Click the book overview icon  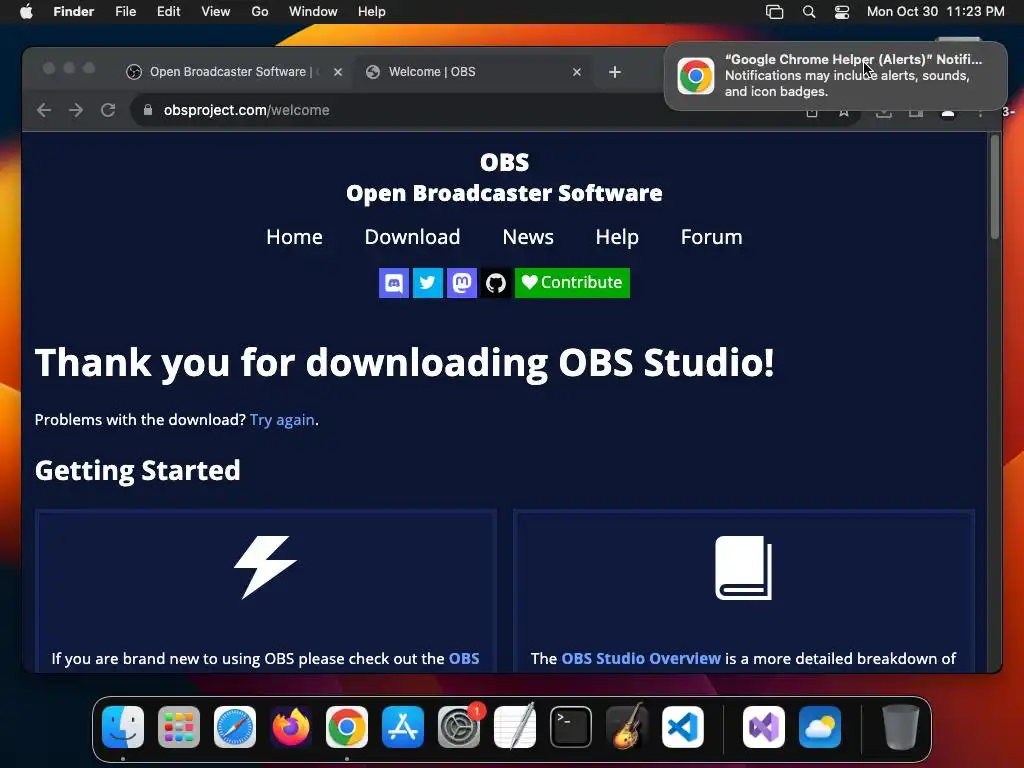(743, 568)
